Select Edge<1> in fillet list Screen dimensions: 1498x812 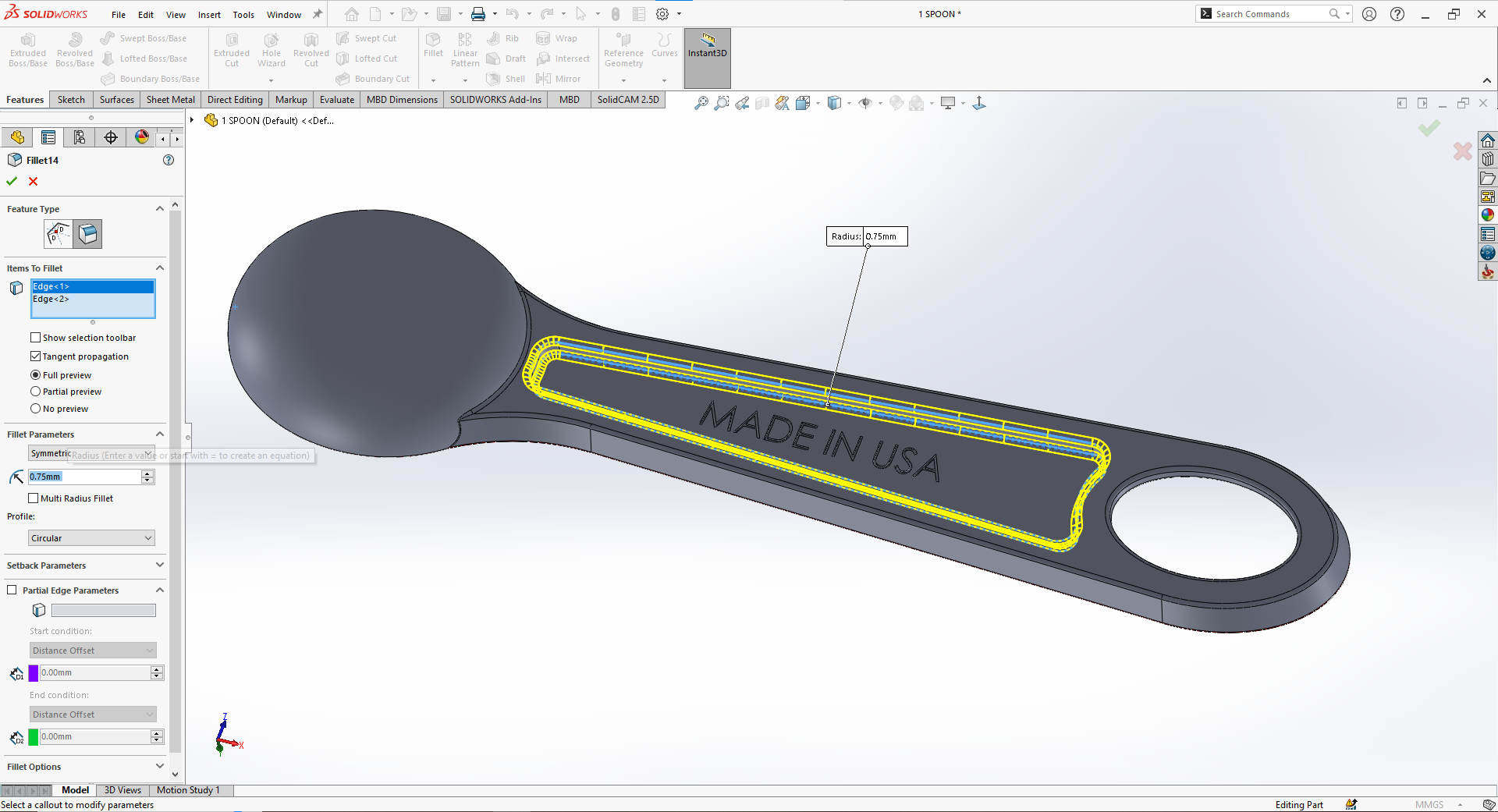point(92,286)
